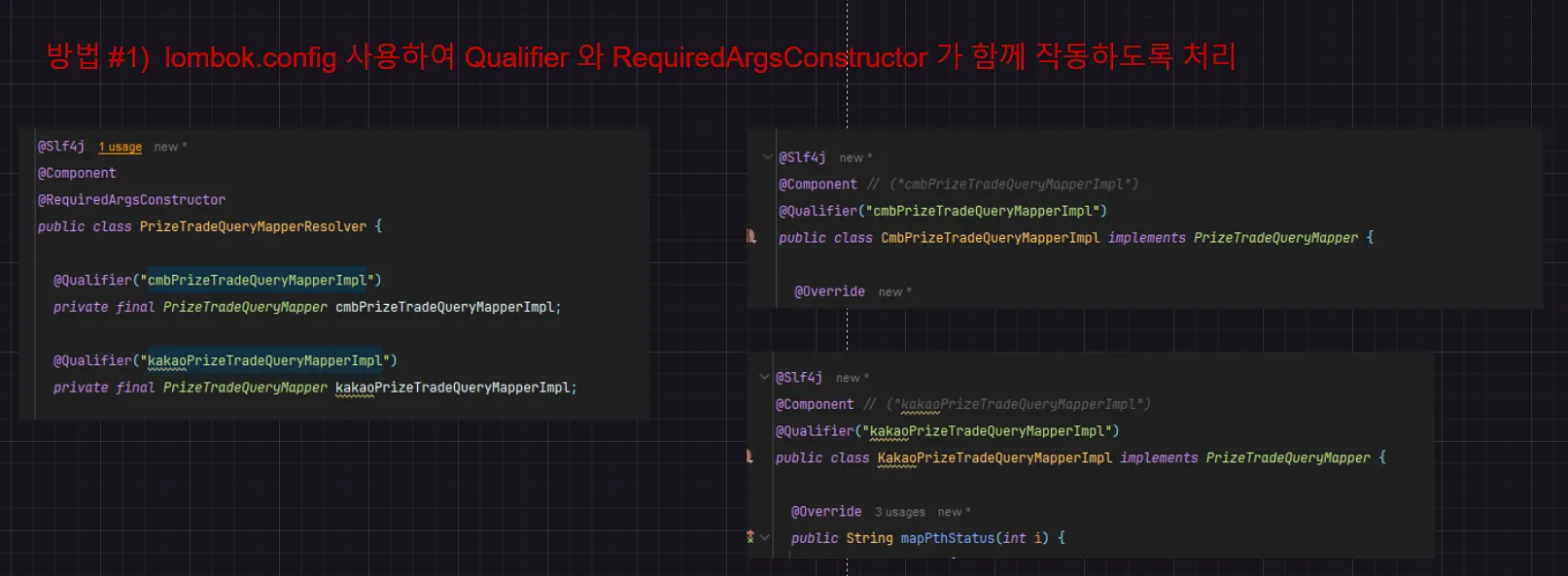The width and height of the screenshot is (1568, 576).
Task: Click @Override in the Cmb class snippet
Action: [829, 291]
